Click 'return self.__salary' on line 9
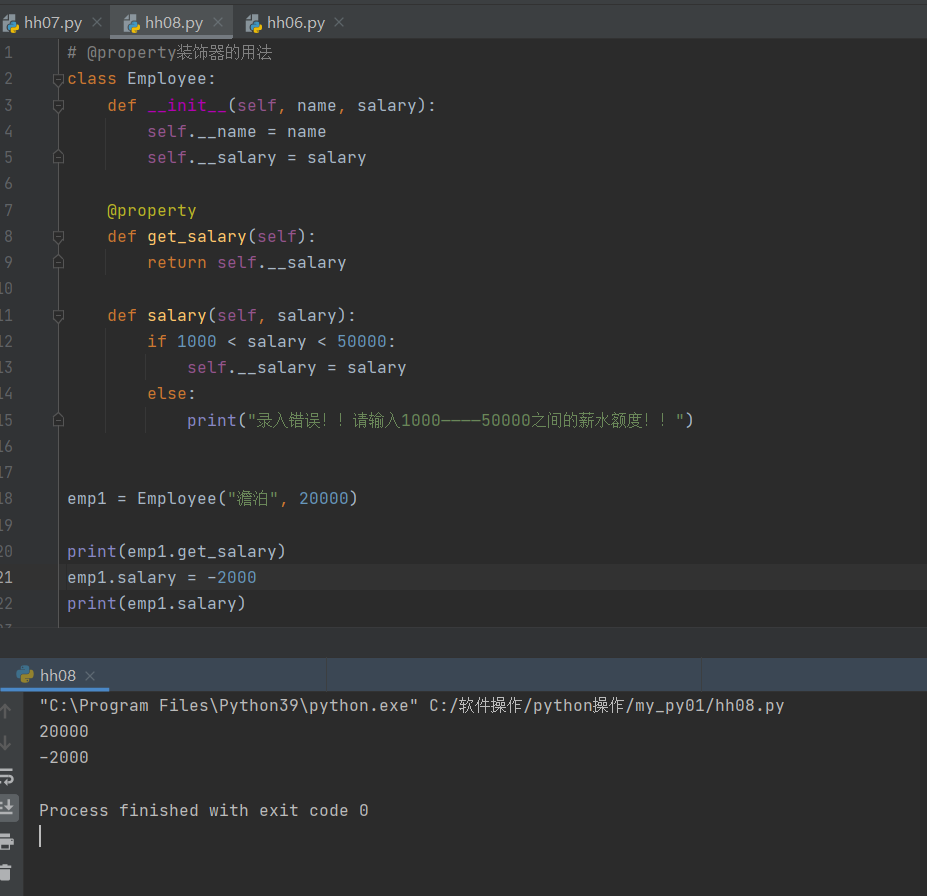The image size is (927, 896). [x=247, y=262]
